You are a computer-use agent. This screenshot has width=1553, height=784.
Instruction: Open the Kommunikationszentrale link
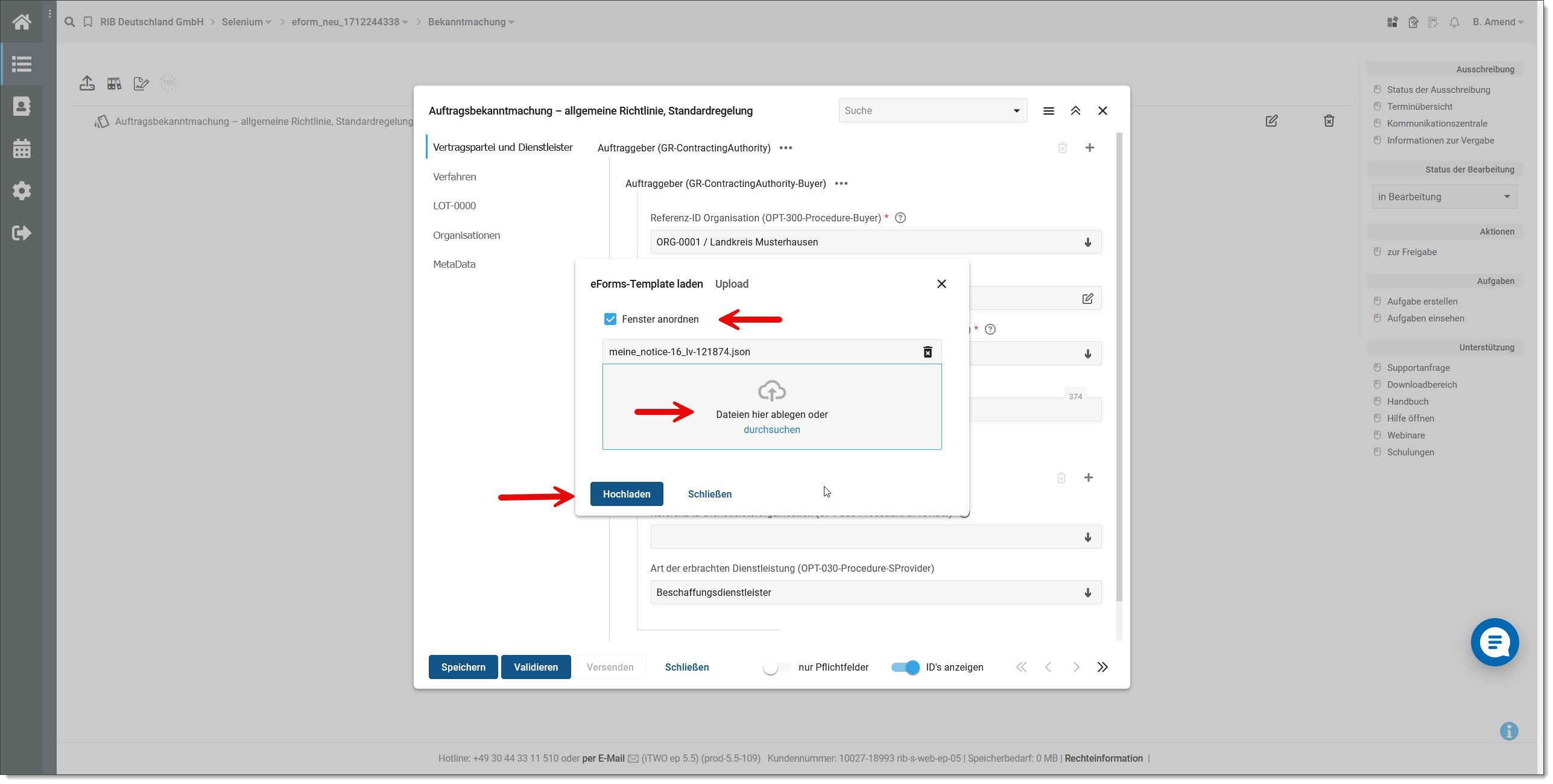[x=1437, y=124]
